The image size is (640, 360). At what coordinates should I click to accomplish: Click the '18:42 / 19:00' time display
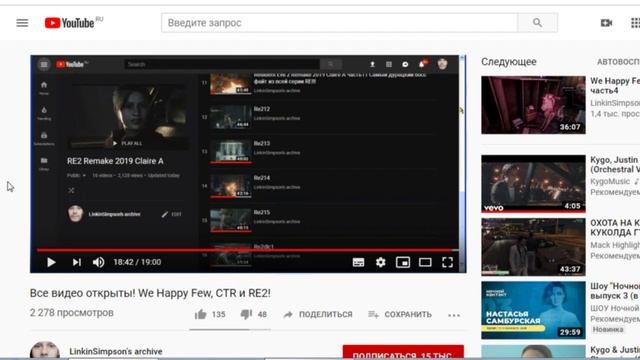(x=137, y=262)
